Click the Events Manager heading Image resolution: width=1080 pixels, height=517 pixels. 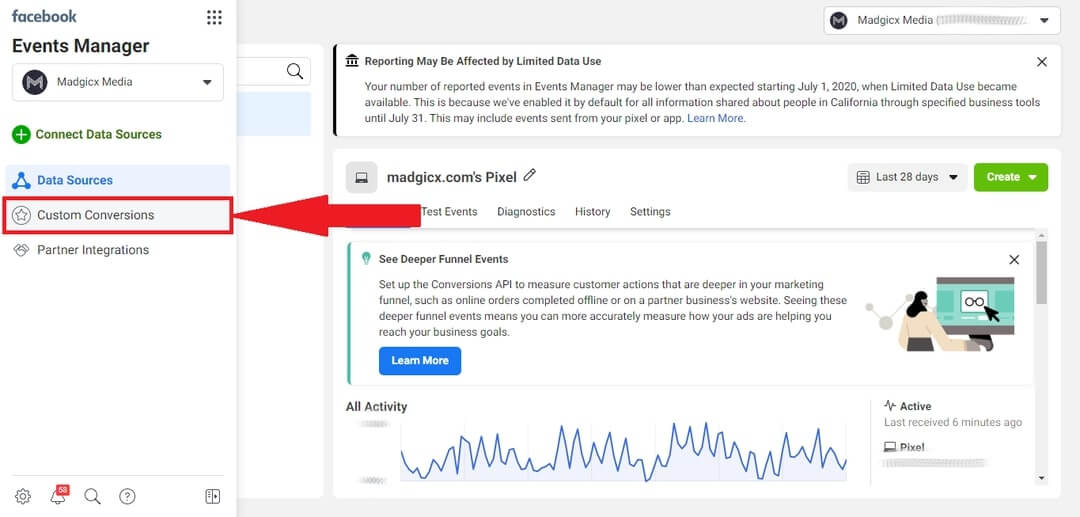pos(81,46)
